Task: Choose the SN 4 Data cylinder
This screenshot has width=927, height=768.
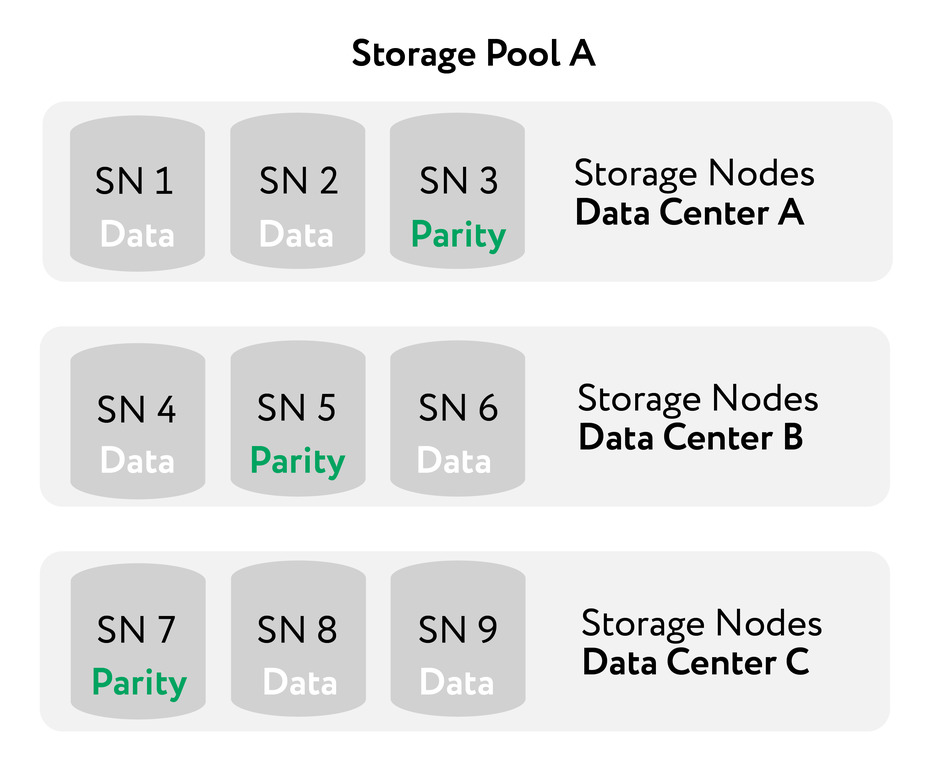Action: [138, 420]
